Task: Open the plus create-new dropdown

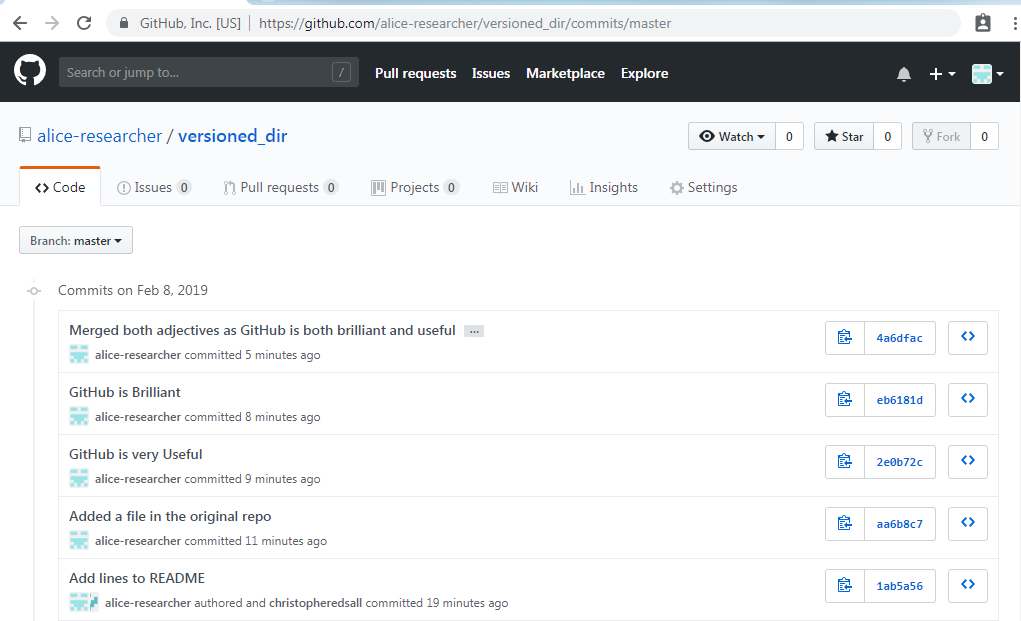Action: click(x=942, y=74)
